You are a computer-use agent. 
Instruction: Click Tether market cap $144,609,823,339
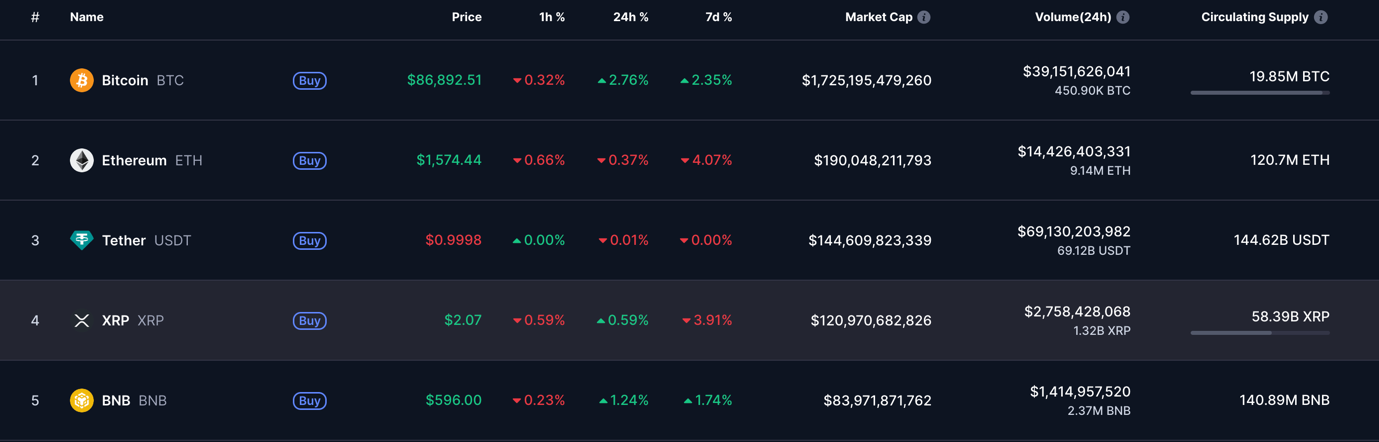tap(870, 240)
